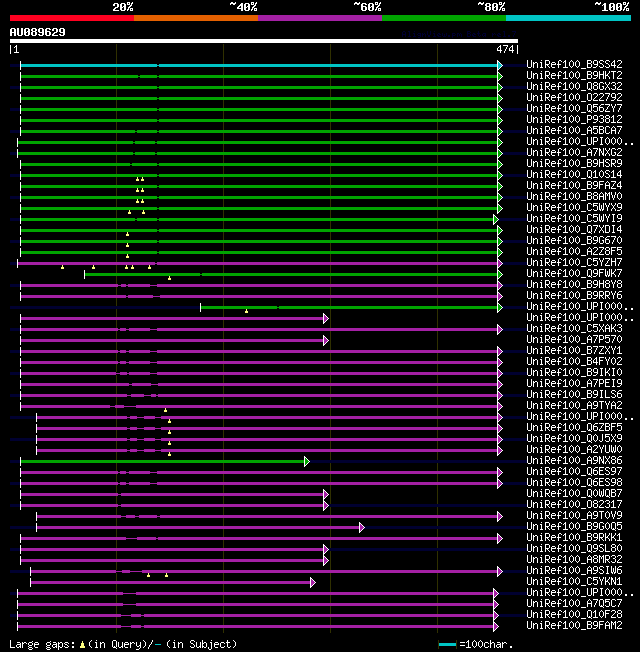Pick the UniRef100_C5WYX9 hit name

[x=574, y=207]
